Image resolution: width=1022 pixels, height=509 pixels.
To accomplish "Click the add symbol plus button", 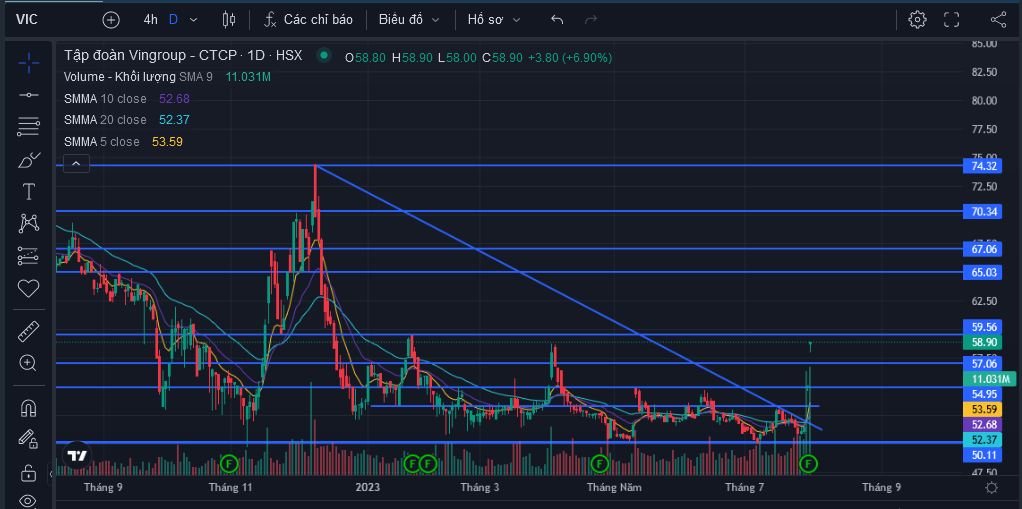I will (111, 20).
